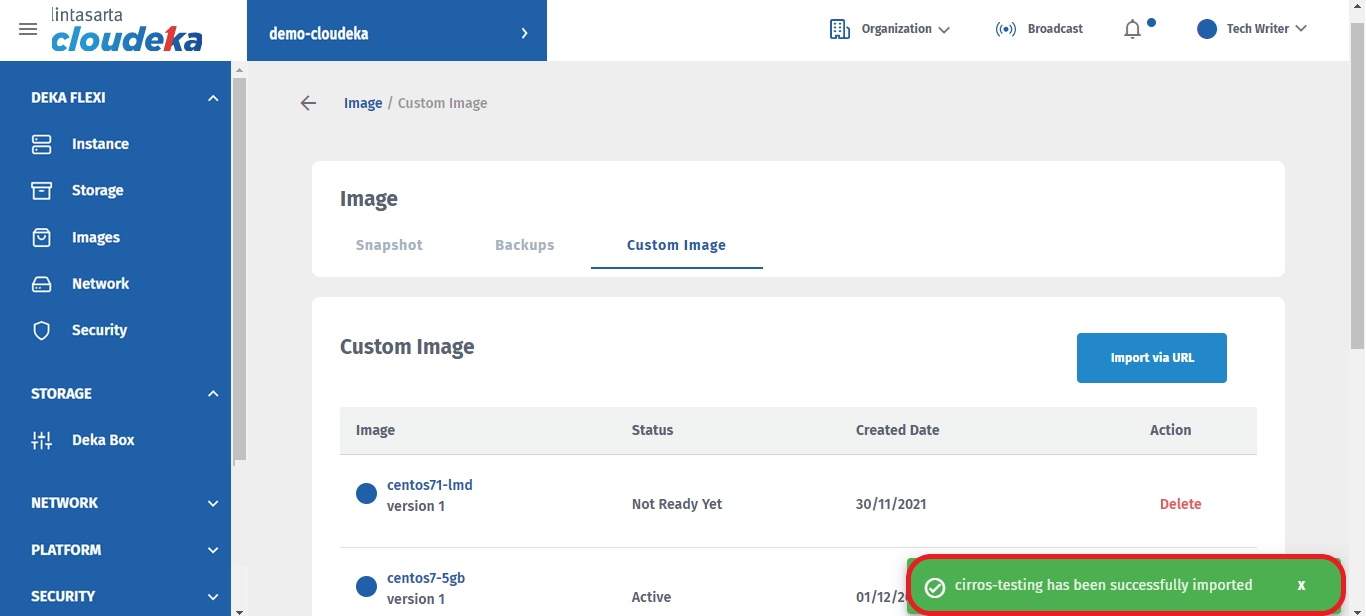Switch to the Backups tab
This screenshot has height=616, width=1366.
[x=524, y=245]
